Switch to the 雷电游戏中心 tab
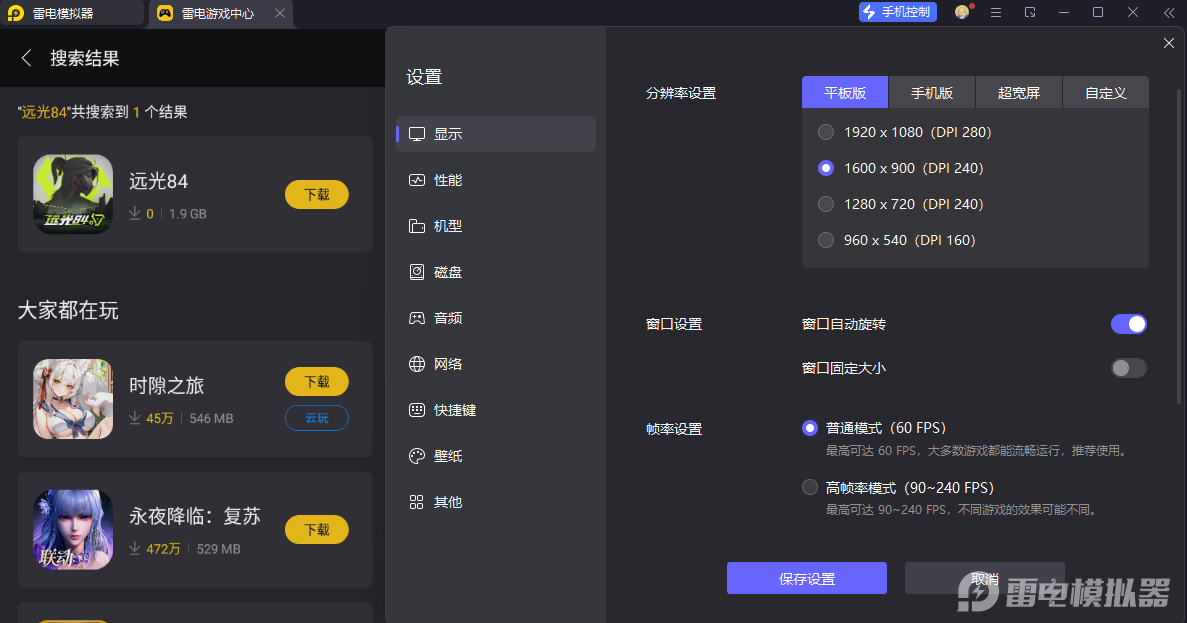The height and width of the screenshot is (623, 1187). click(220, 14)
